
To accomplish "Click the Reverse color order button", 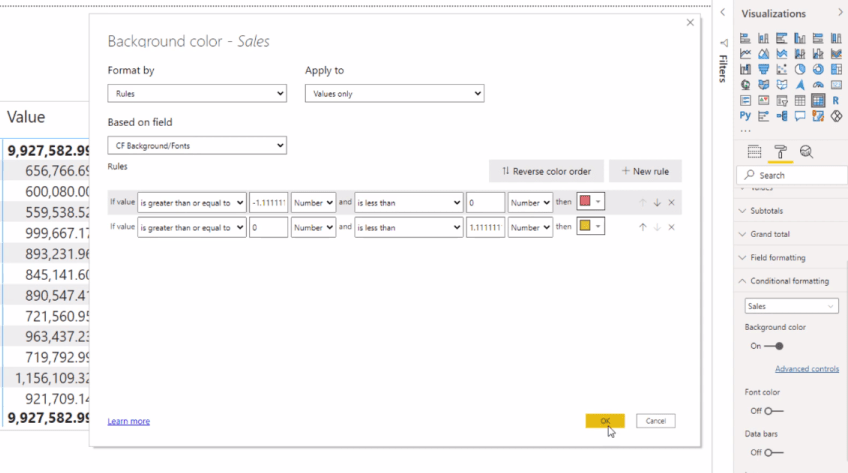I will [x=546, y=171].
